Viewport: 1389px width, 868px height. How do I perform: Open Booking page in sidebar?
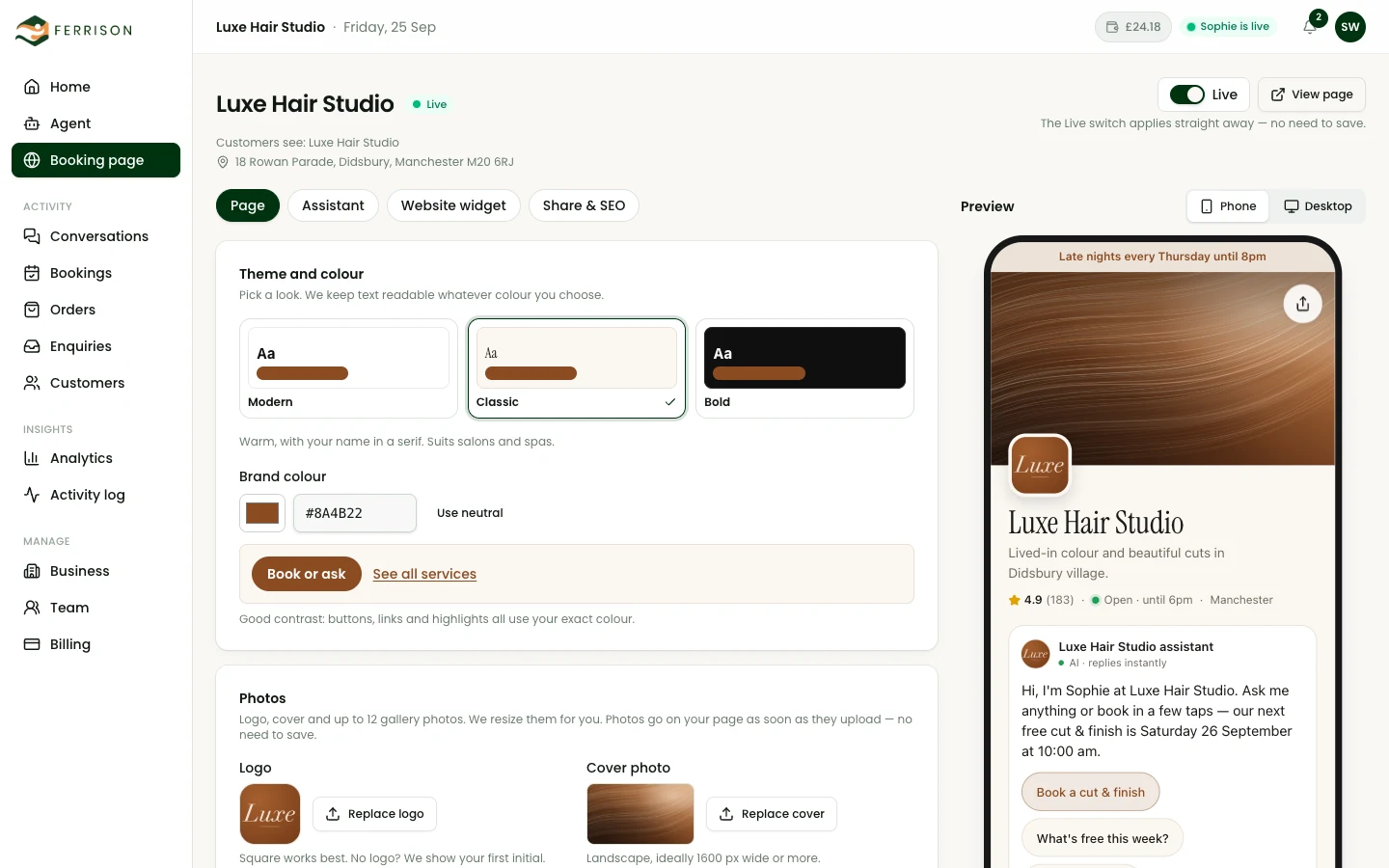96,160
